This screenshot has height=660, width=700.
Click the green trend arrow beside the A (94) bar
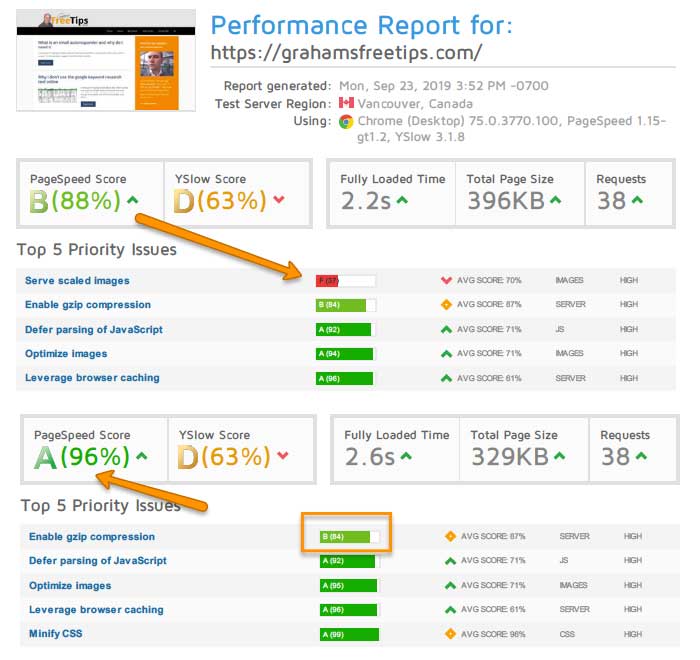point(446,354)
